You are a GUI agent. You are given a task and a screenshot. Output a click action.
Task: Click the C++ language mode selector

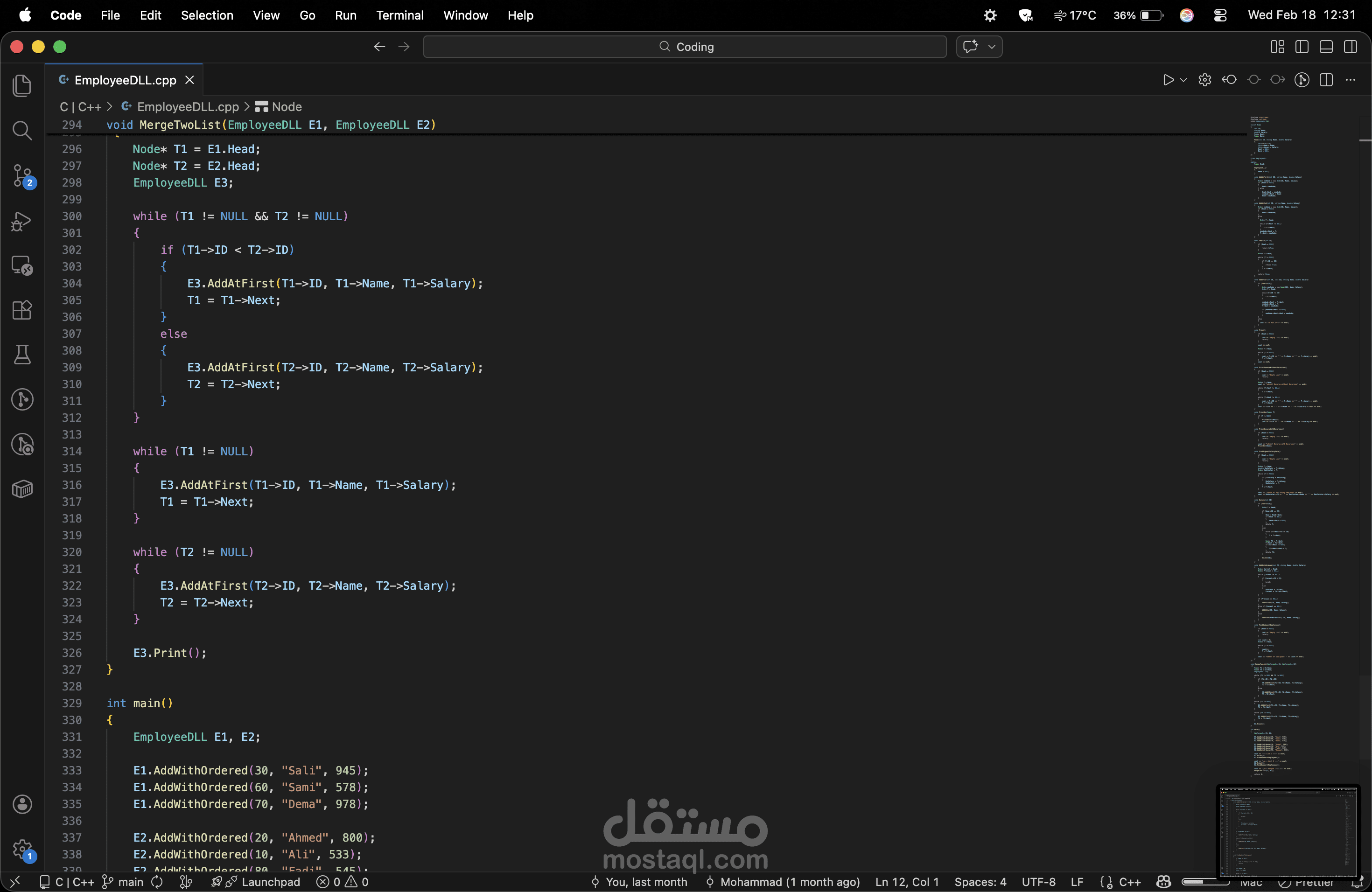point(1129,882)
